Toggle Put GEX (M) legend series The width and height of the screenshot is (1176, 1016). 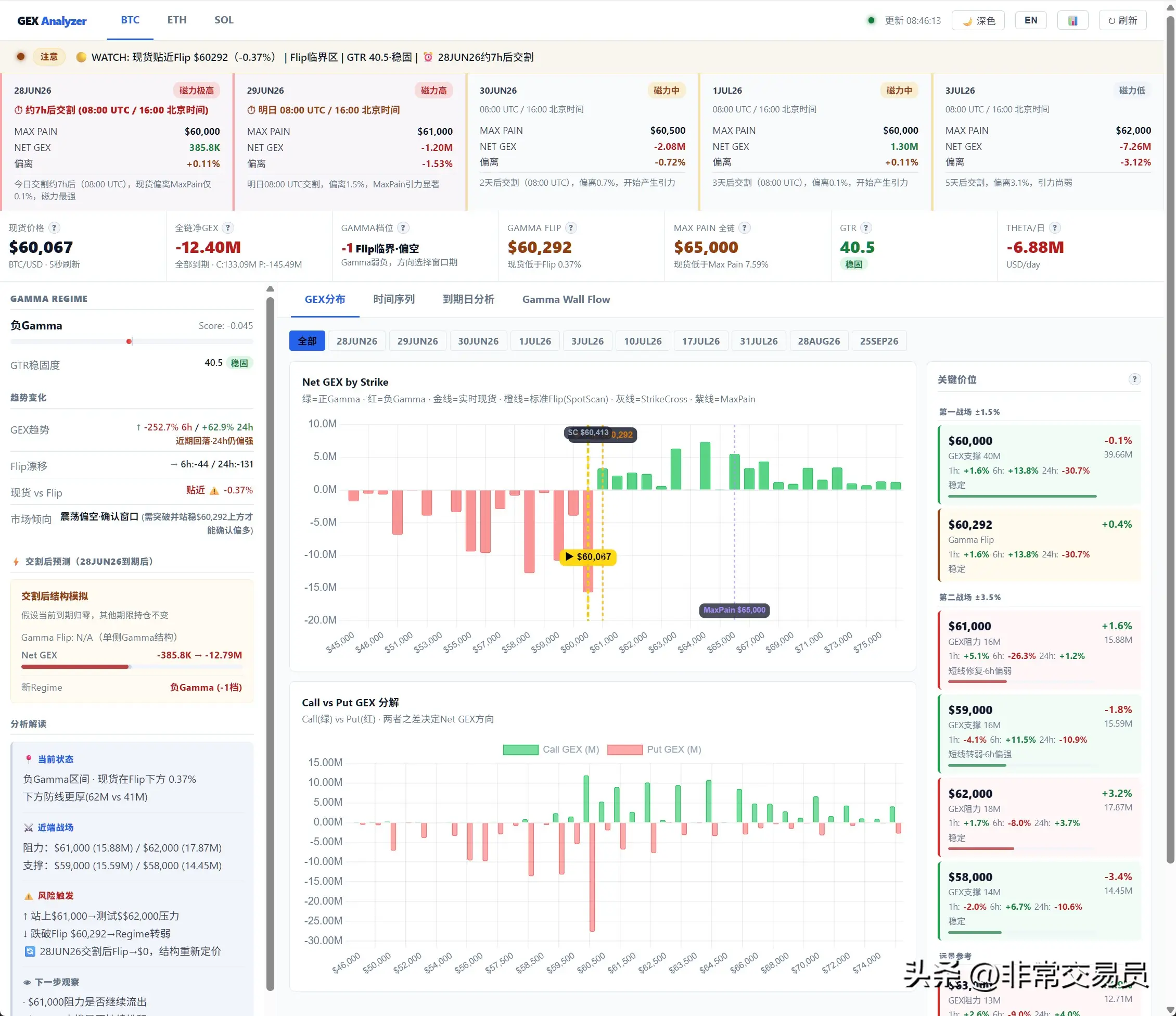[x=655, y=749]
